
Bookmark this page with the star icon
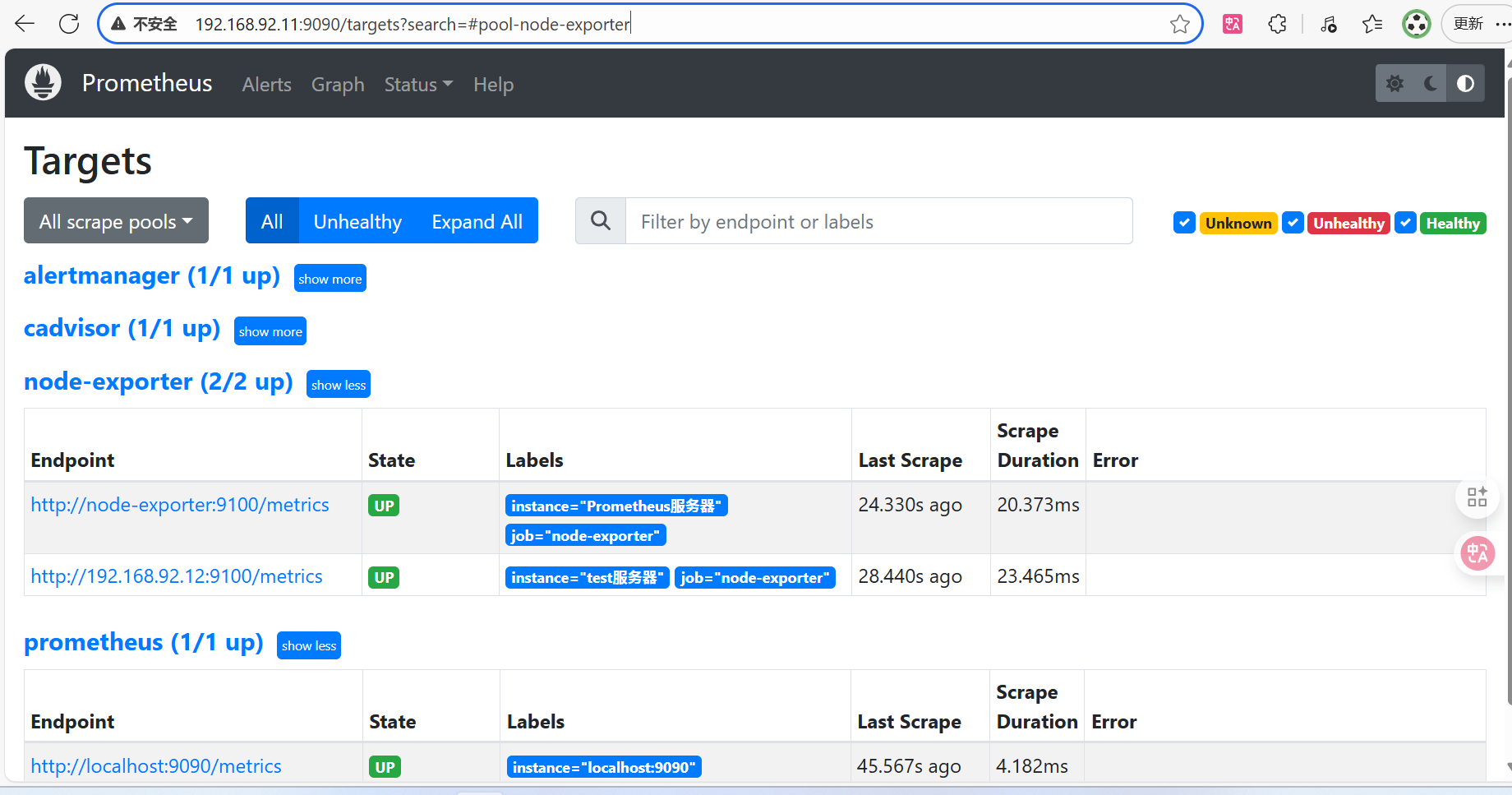click(1180, 24)
